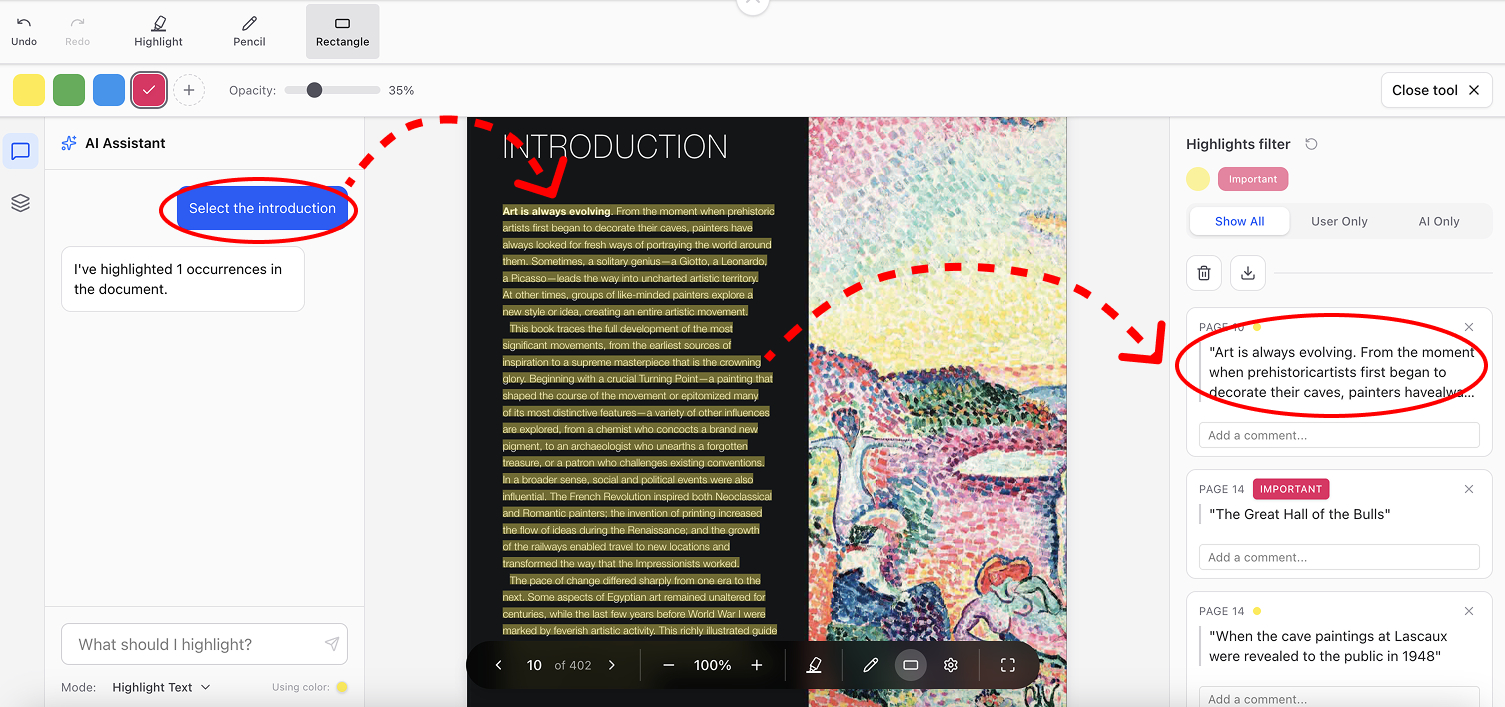
Task: Select the rectangle in bottom toolbar
Action: (911, 665)
